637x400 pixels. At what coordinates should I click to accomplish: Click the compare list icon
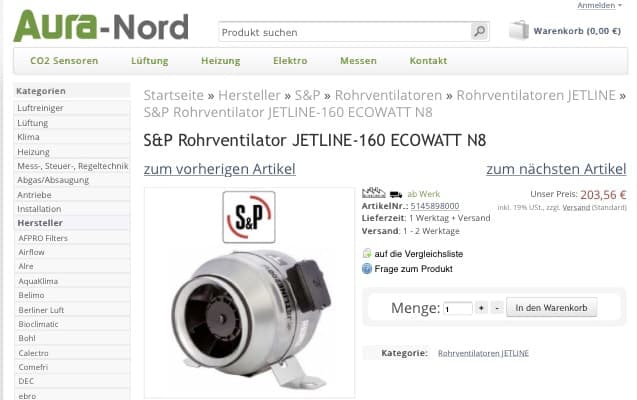pos(367,253)
